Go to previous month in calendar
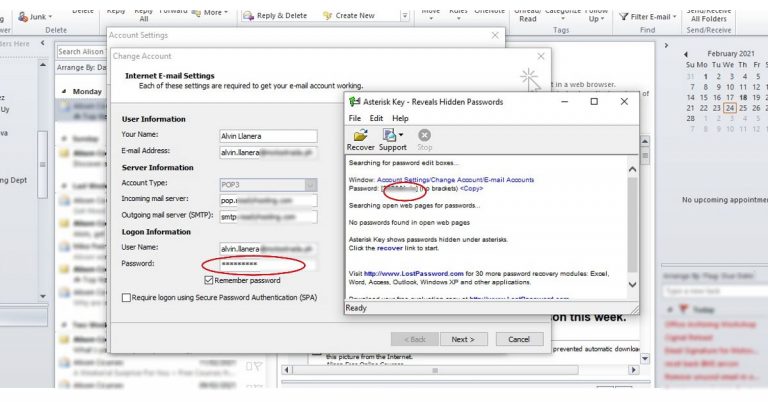Screen dimensions: 768x402 (x=686, y=54)
